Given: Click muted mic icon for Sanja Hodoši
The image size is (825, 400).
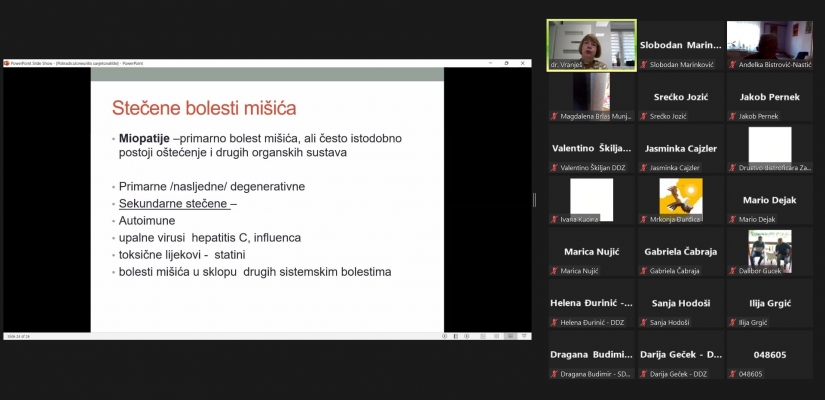Looking at the screenshot, I should (643, 322).
